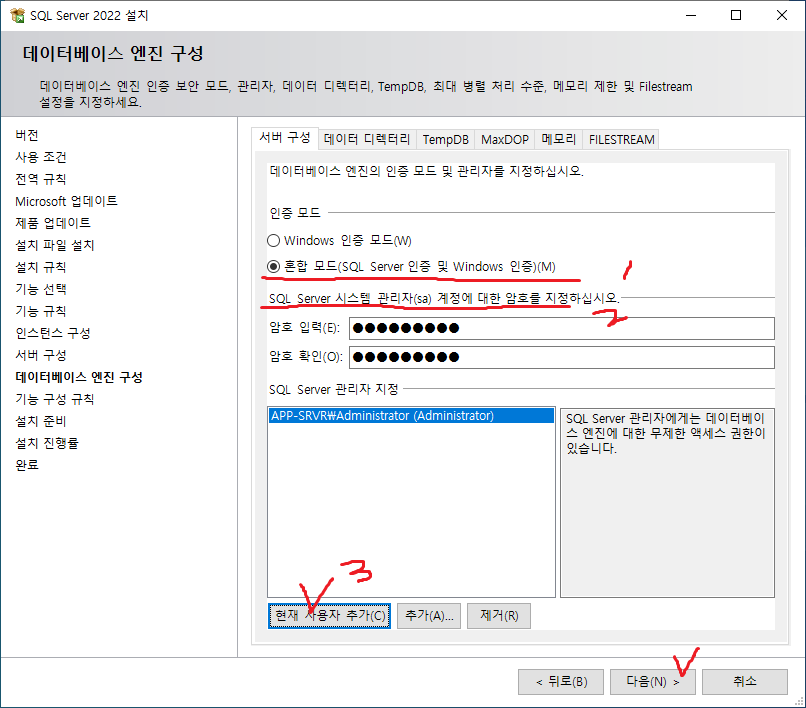Viewport: 806px width, 708px height.
Task: Click 제품 업데이트 step in sidebar
Action: pos(53,223)
